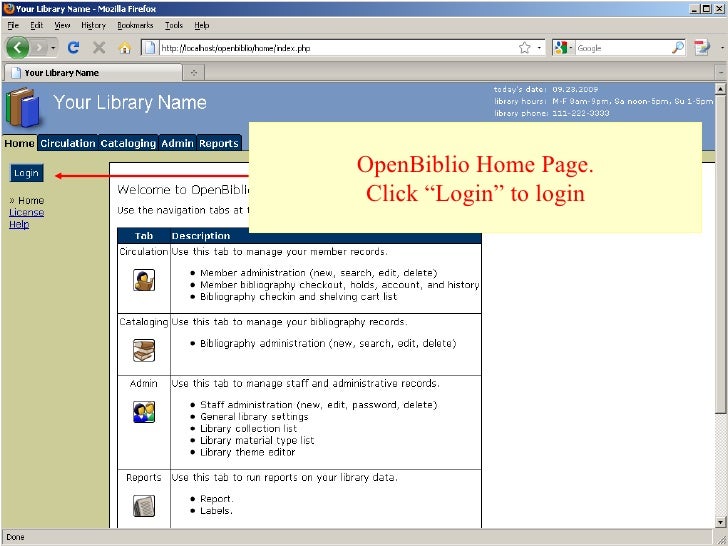Open the back/forward history dropdown arrow
Viewport: 728px width, 546px height.
53,48
